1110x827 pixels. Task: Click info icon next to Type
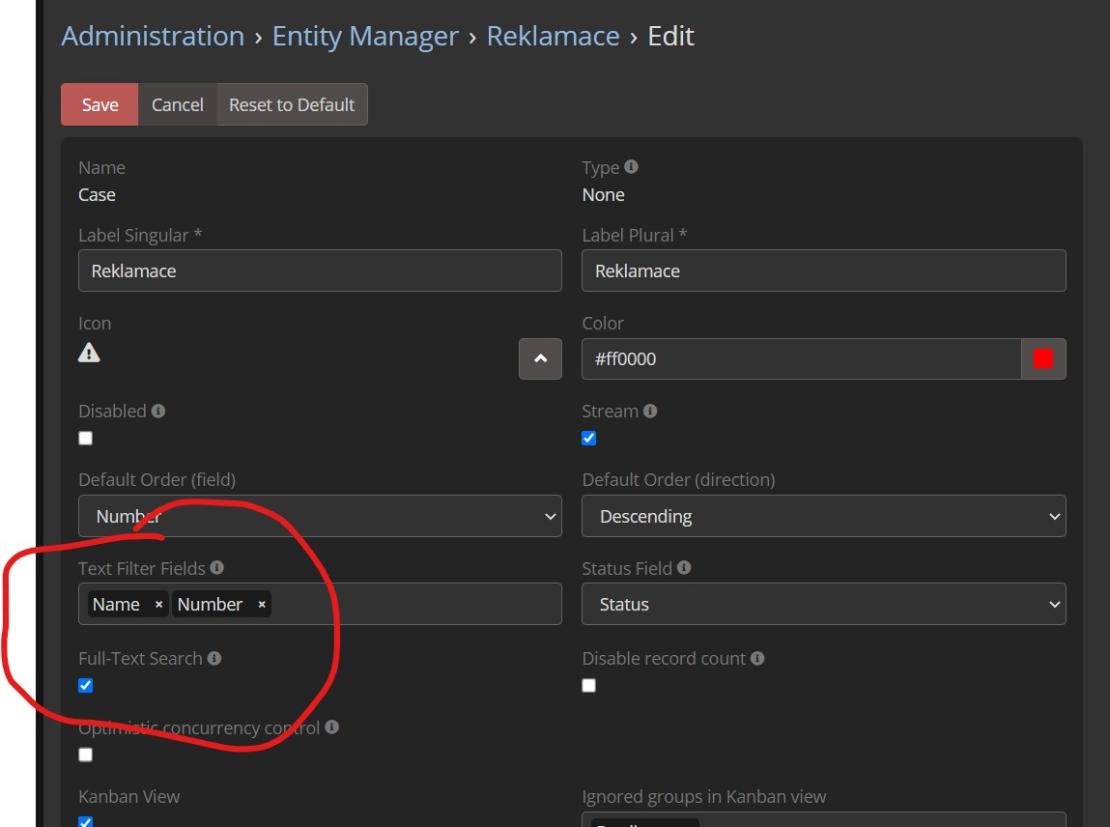[x=632, y=168]
